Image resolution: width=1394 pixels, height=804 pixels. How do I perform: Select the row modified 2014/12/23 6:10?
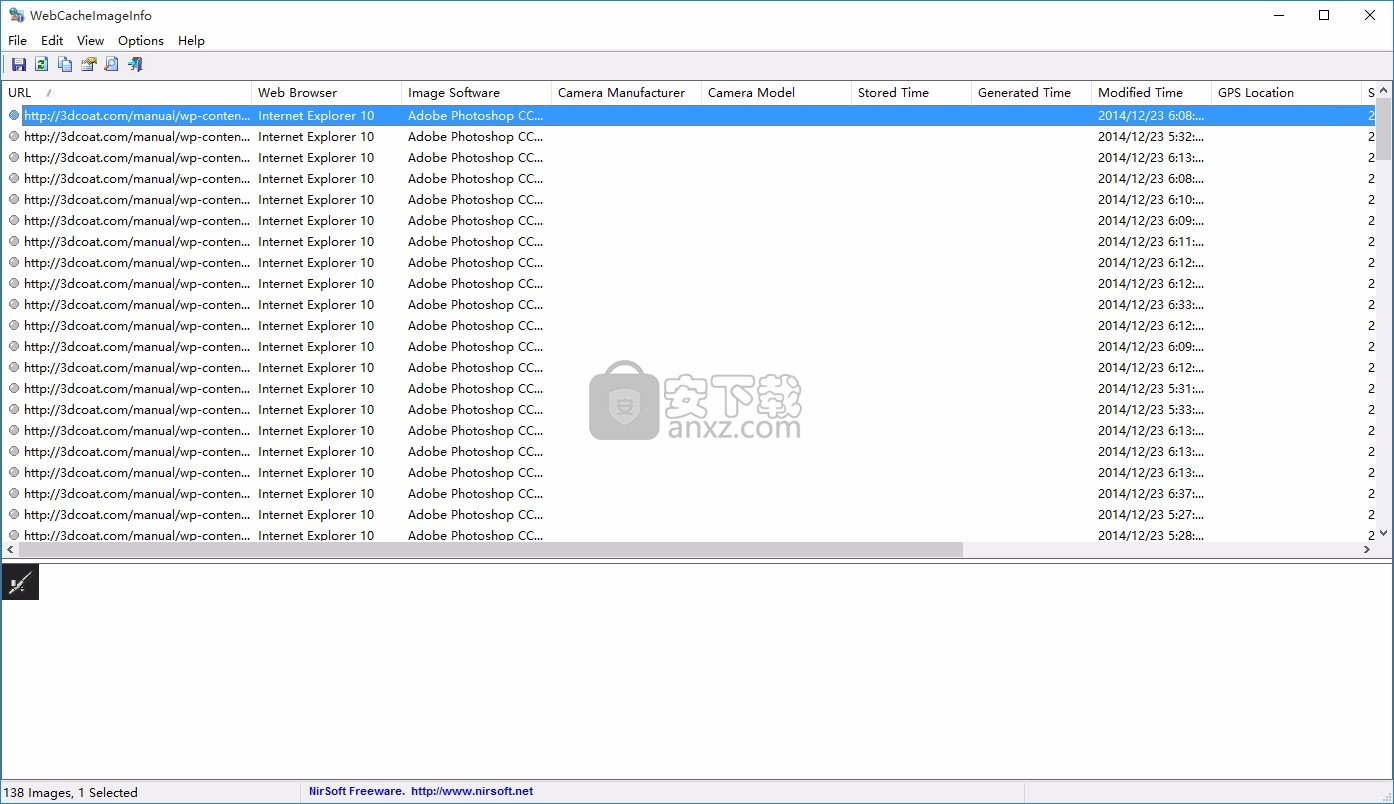688,200
